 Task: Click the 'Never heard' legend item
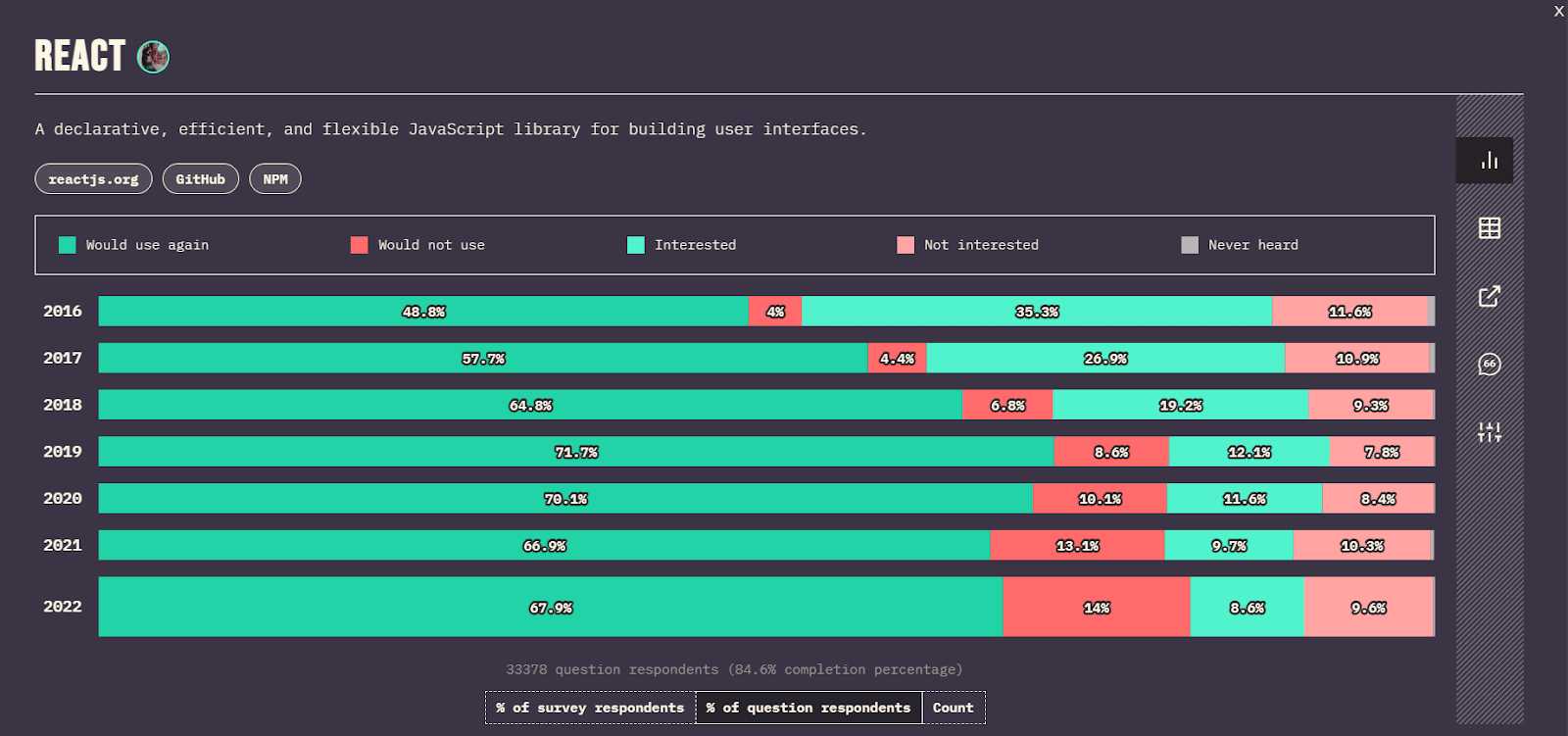(x=1240, y=245)
